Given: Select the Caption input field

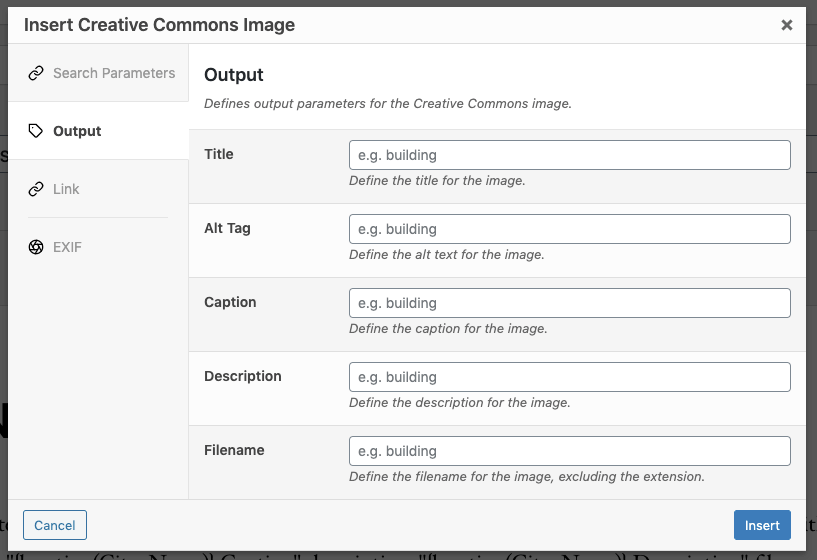Looking at the screenshot, I should [569, 303].
